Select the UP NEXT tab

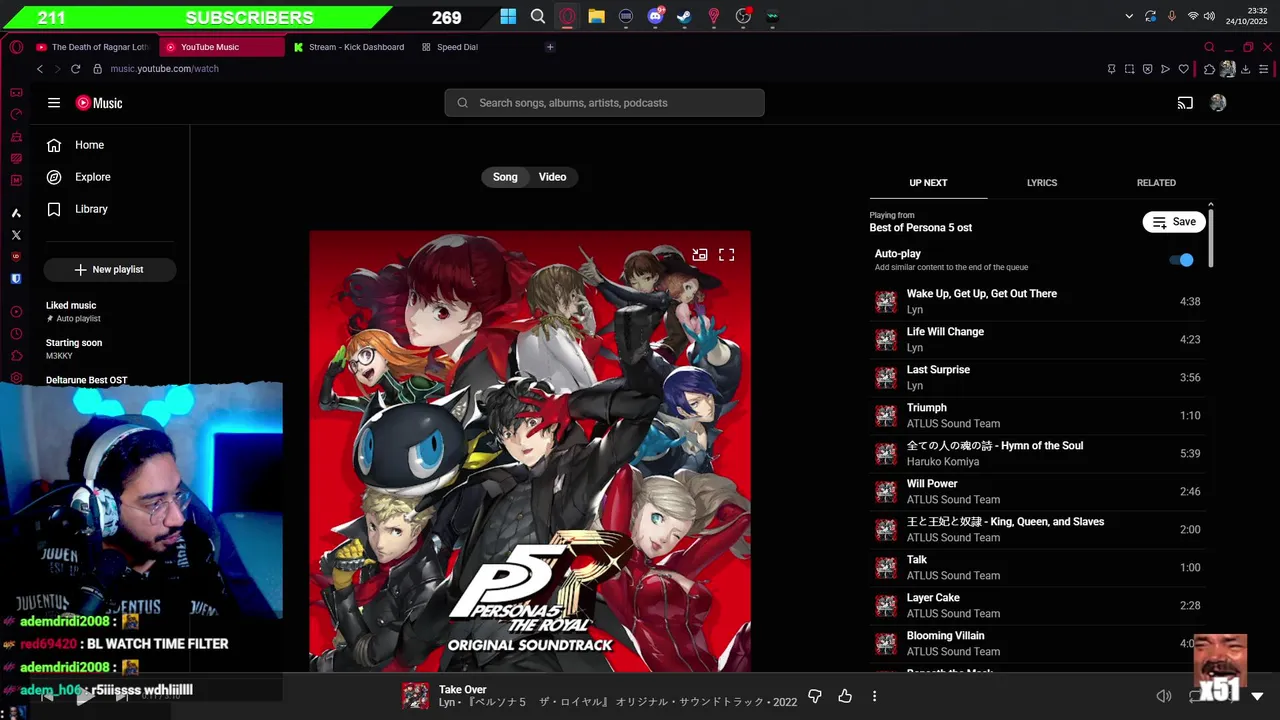click(928, 183)
